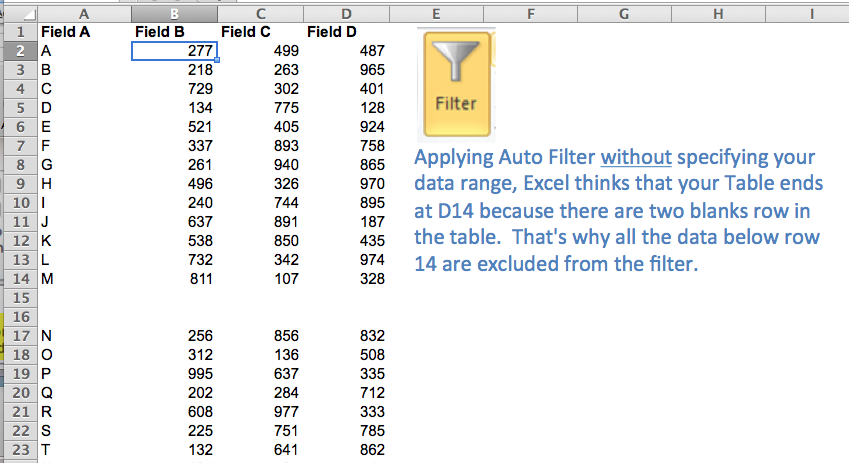
Task: Select the blue explanatory text box
Action: (x=618, y=212)
